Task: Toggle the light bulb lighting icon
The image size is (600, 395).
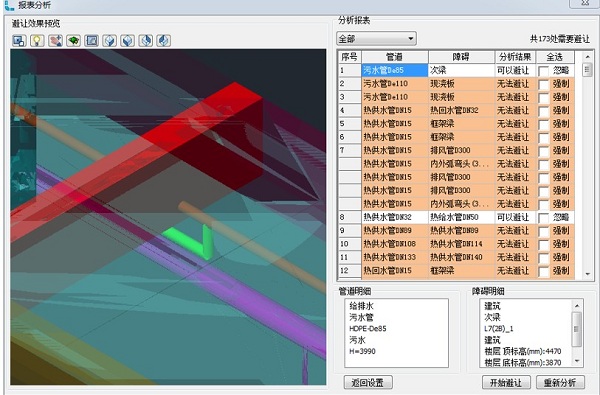Action: tap(37, 40)
